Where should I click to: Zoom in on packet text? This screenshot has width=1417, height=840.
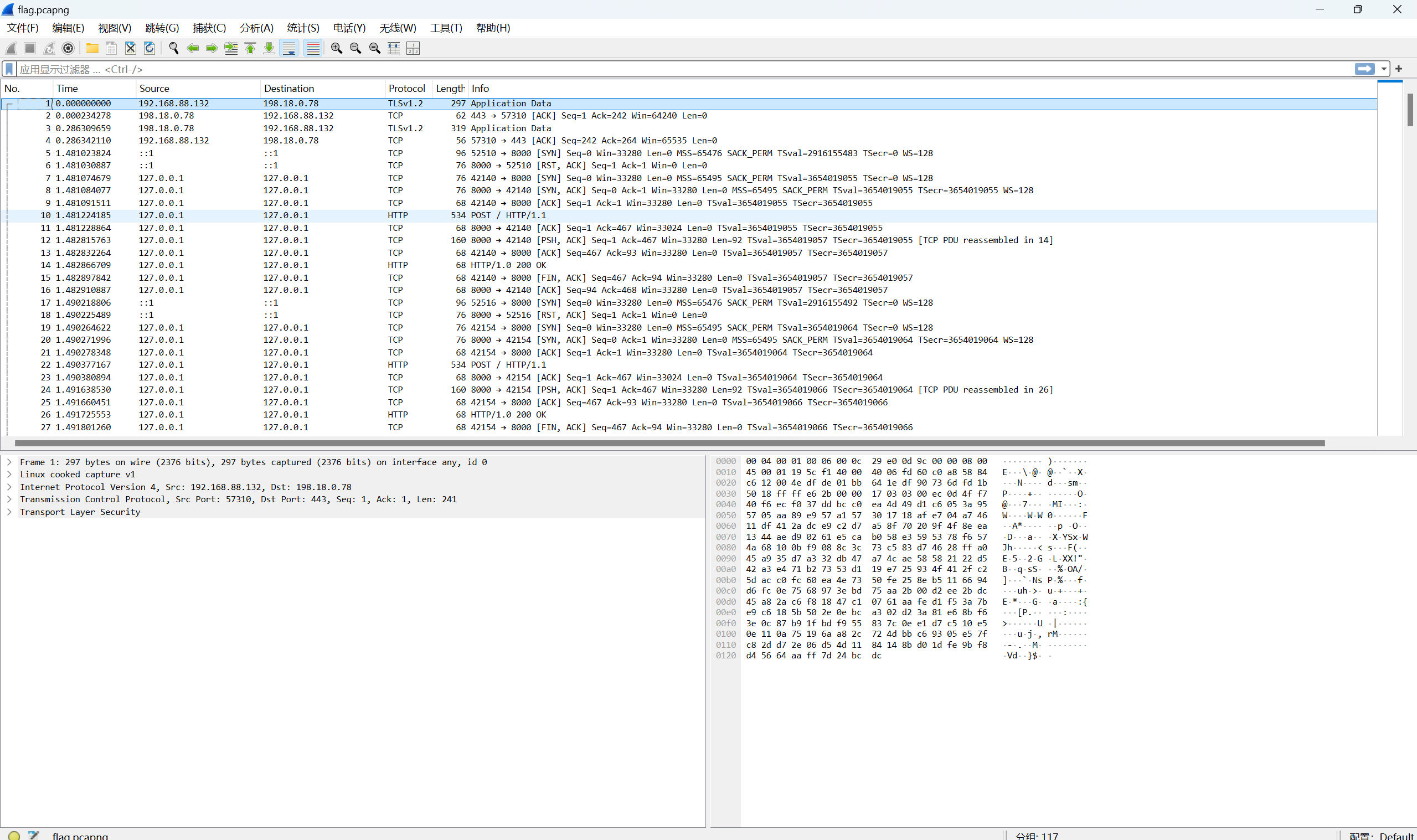[x=337, y=48]
